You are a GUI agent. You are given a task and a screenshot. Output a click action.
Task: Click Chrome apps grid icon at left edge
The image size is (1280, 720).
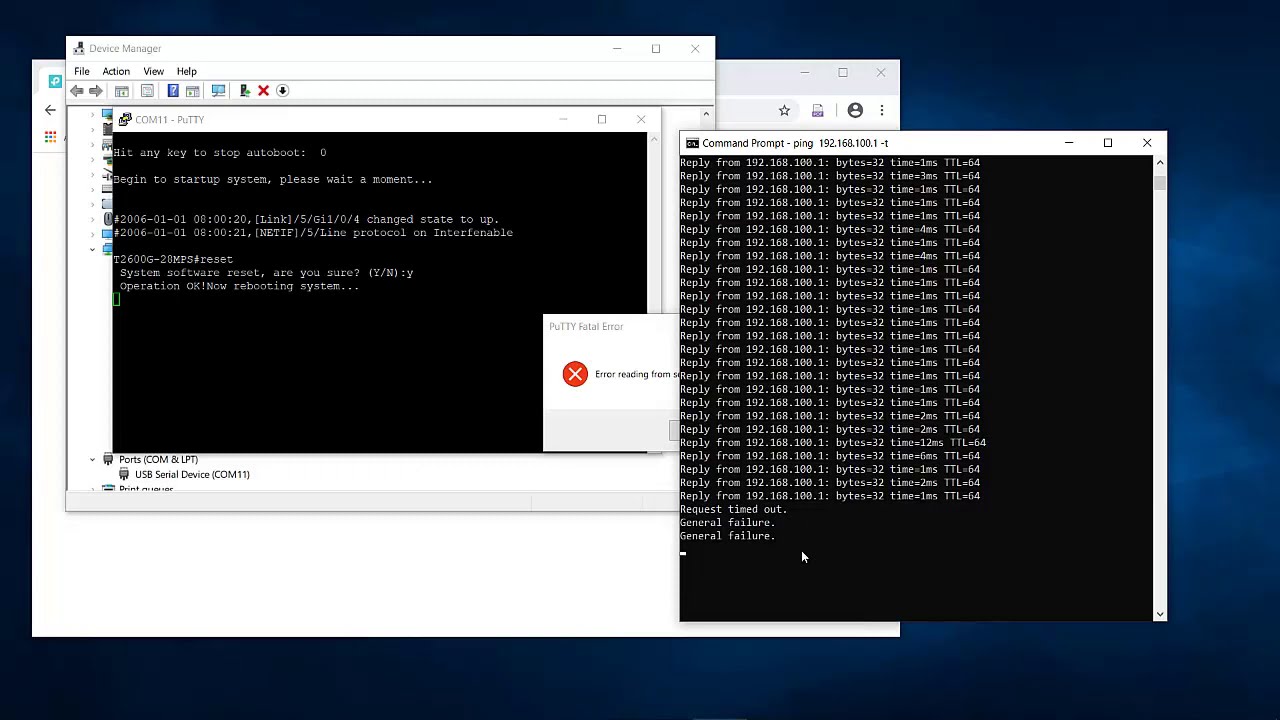coord(50,136)
